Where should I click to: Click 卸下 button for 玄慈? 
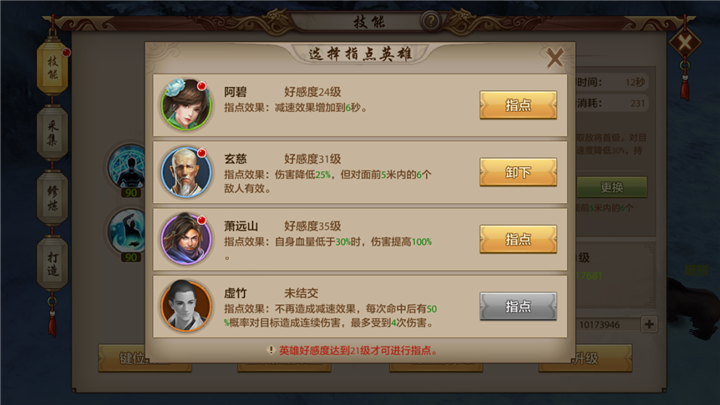[x=518, y=172]
